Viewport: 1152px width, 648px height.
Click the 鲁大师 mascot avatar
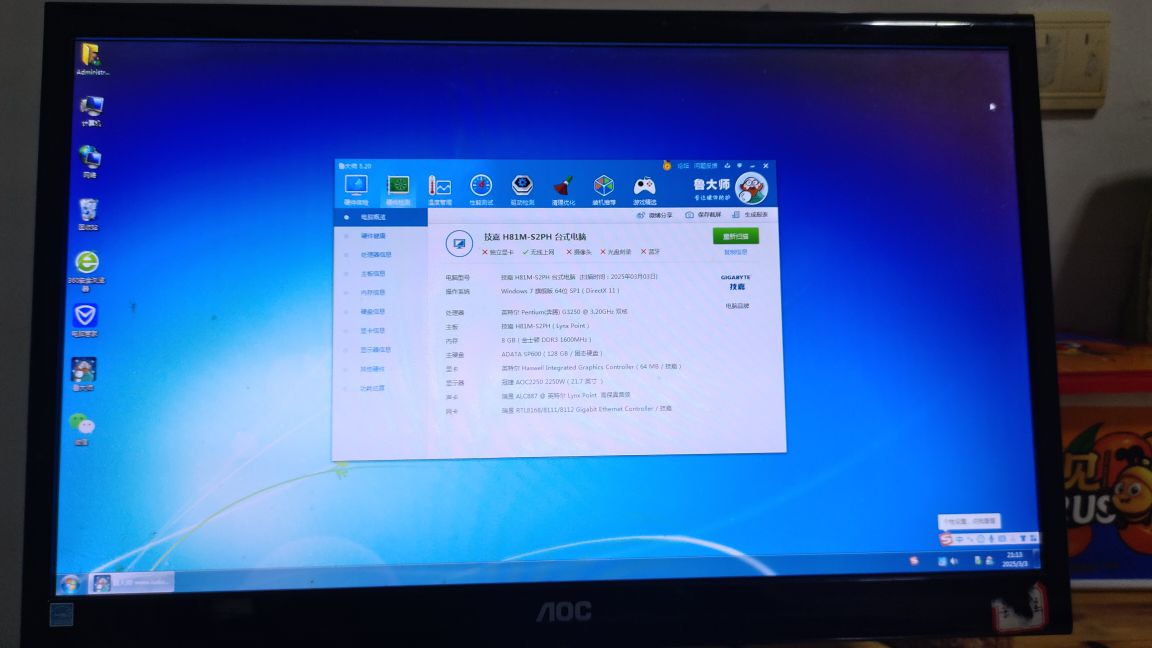tap(750, 188)
